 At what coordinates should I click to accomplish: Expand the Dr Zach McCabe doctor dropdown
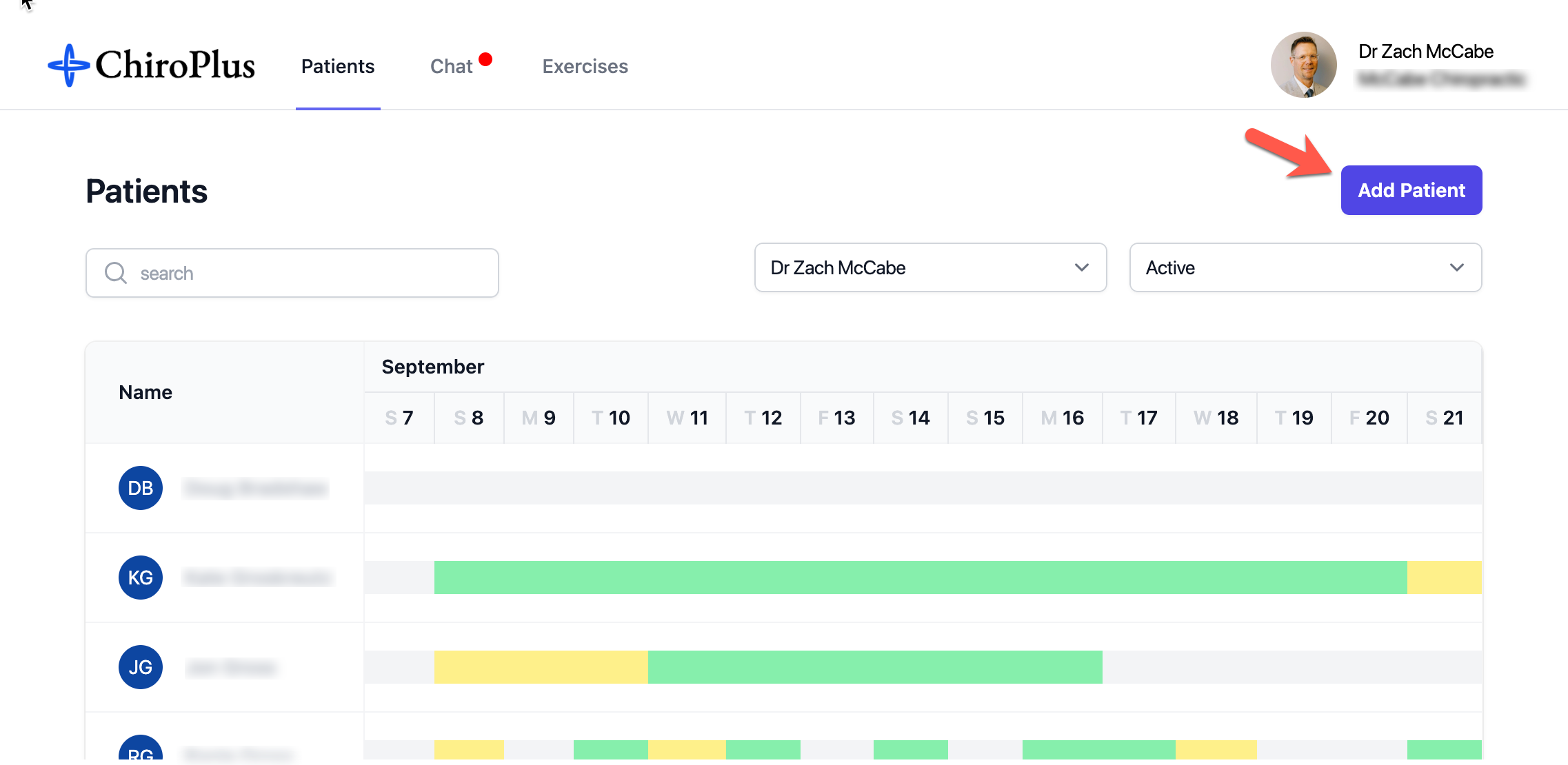930,267
